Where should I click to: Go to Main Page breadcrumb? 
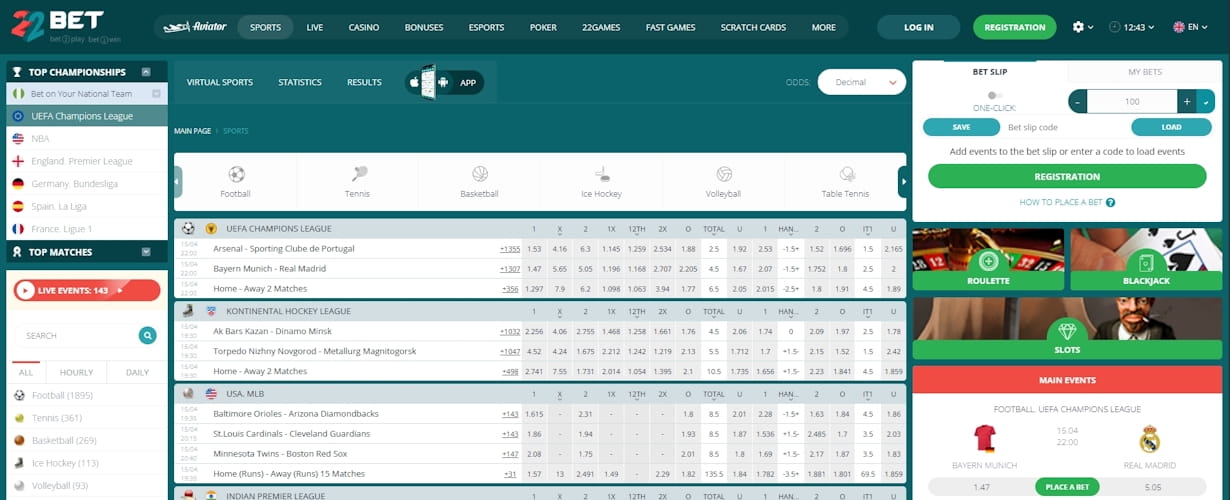click(192, 131)
